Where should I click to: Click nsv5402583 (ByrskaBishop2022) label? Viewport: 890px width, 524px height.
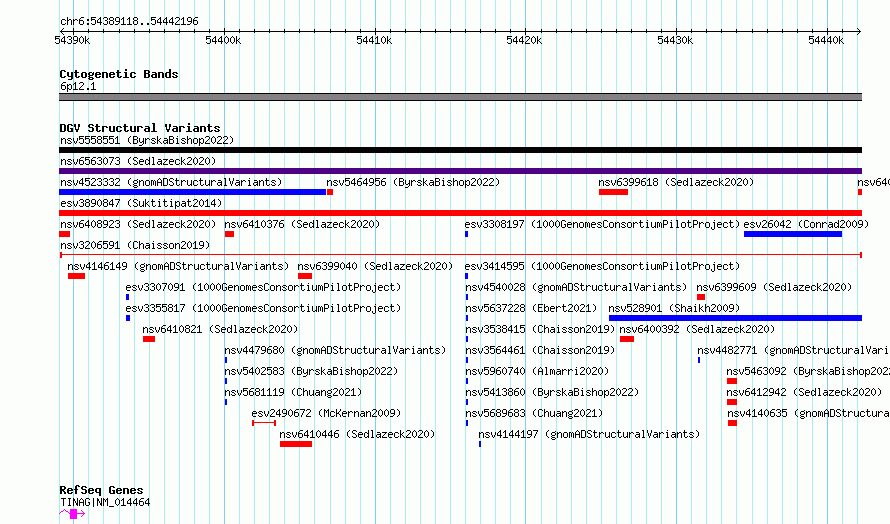[311, 371]
